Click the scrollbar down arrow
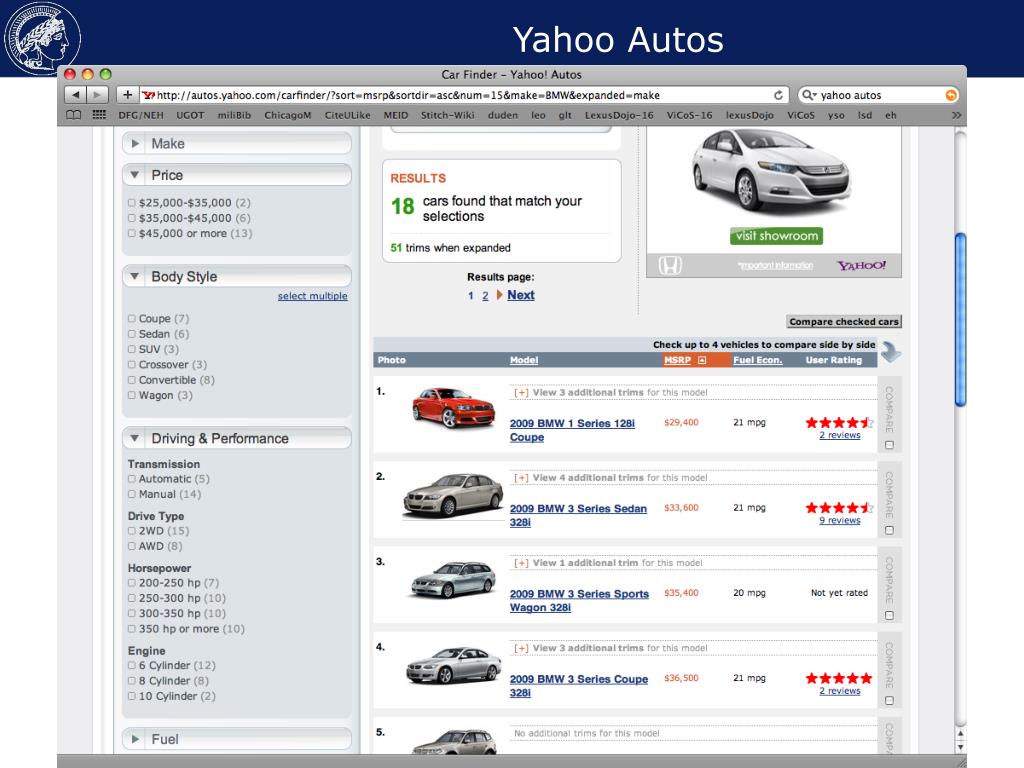Viewport: 1024px width, 768px height. [x=960, y=747]
